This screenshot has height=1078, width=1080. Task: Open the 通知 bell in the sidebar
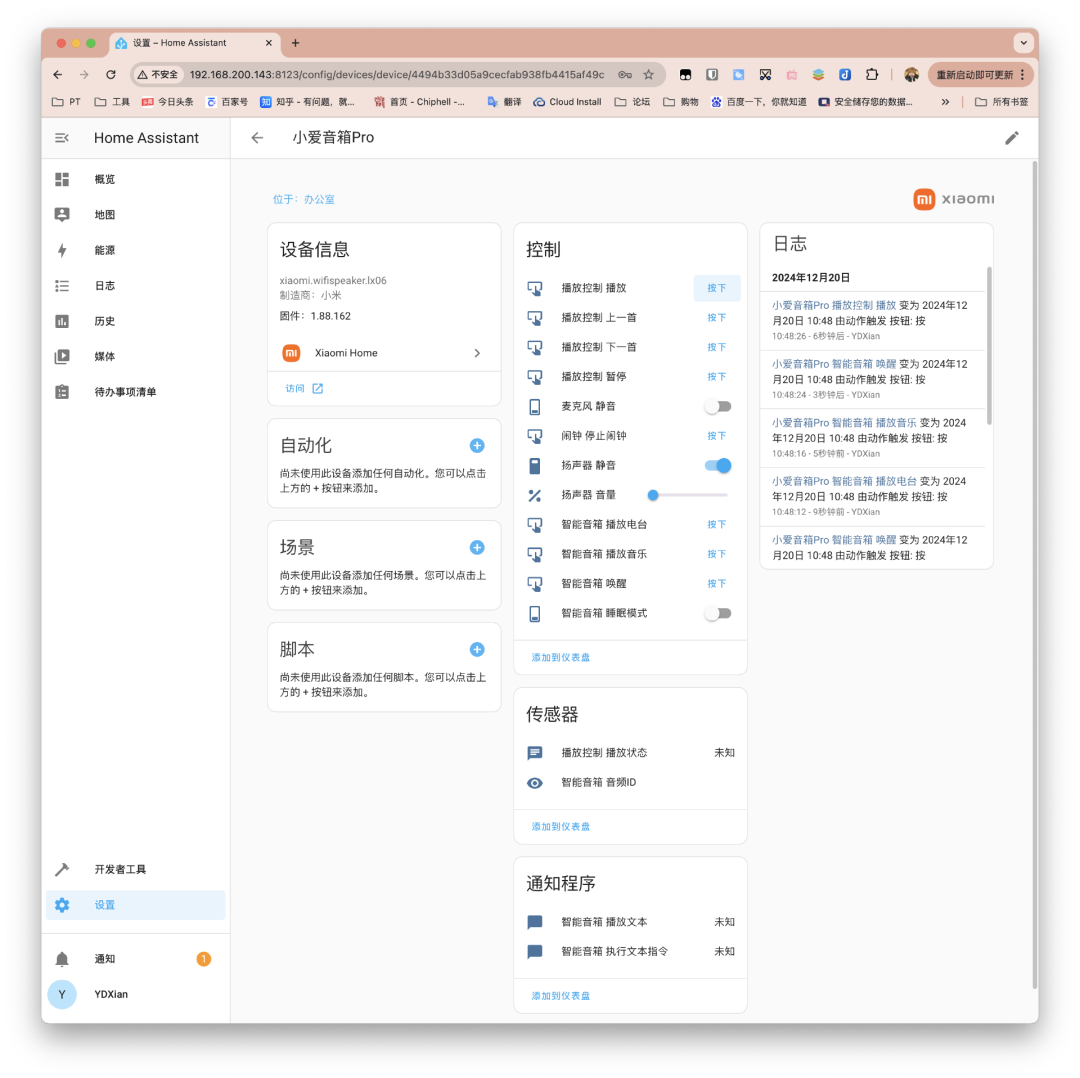62,959
